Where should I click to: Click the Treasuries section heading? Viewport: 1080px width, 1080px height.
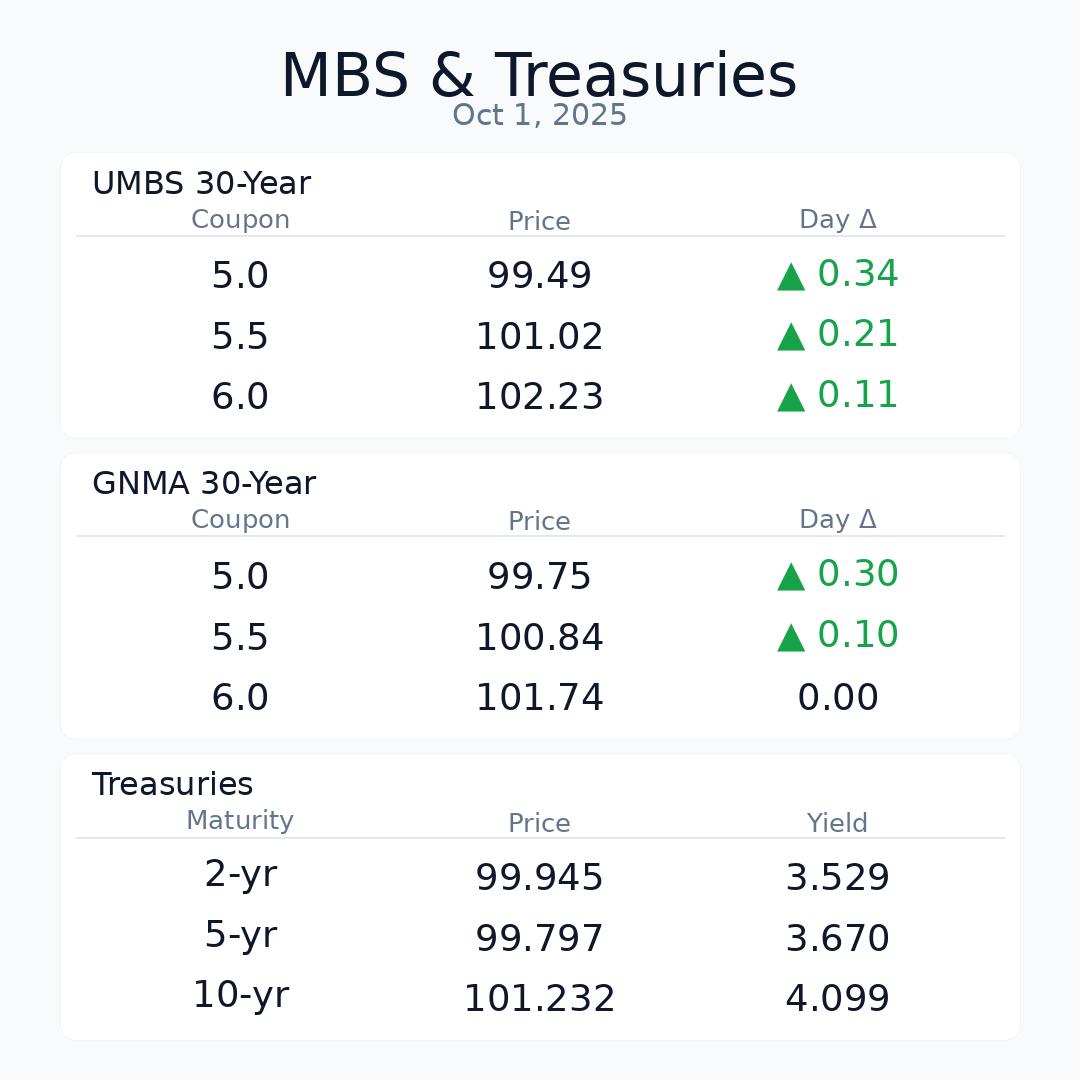click(x=172, y=785)
